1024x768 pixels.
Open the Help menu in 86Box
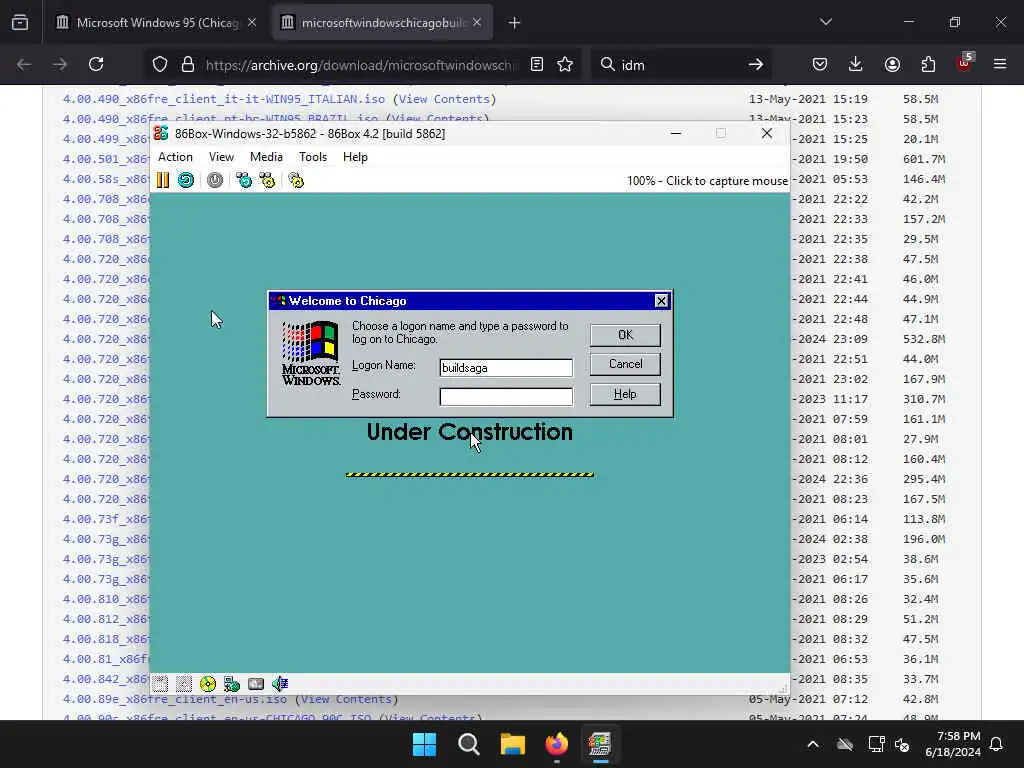point(355,157)
